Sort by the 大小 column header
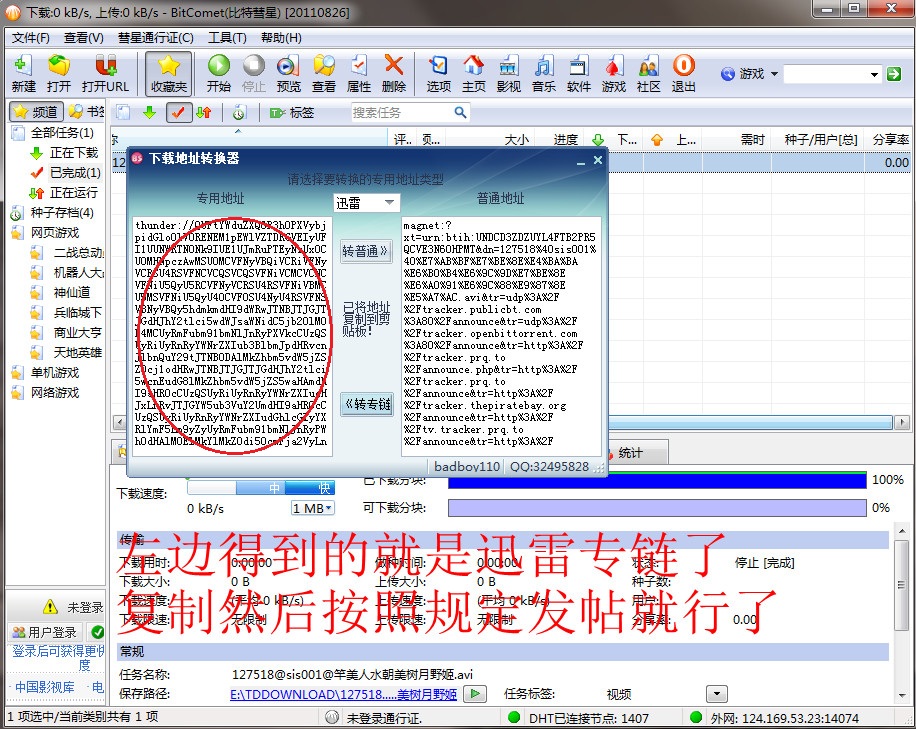 click(x=516, y=140)
